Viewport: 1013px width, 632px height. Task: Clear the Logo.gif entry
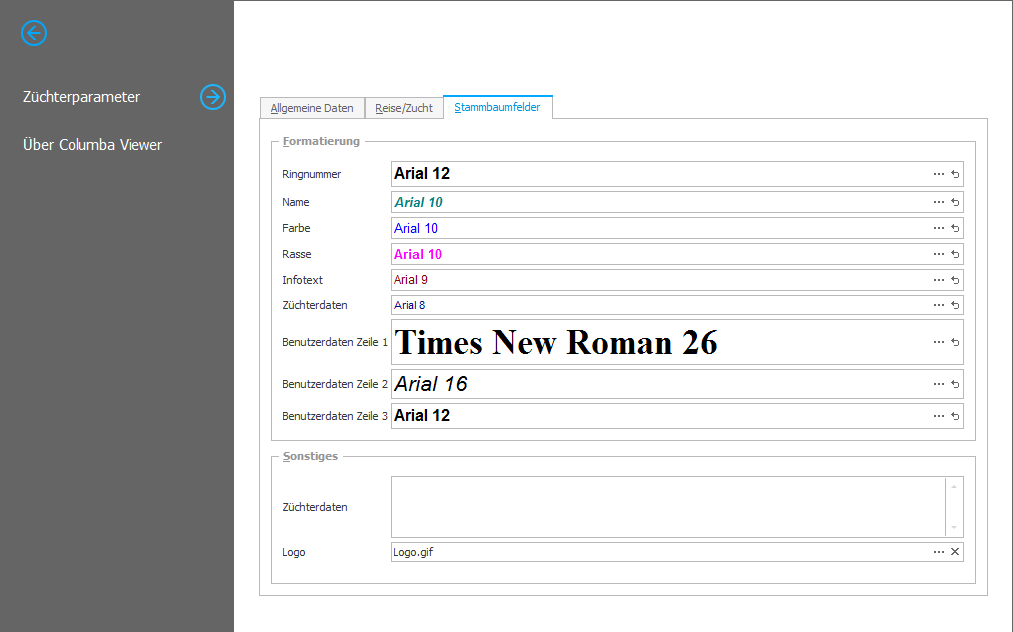point(955,552)
